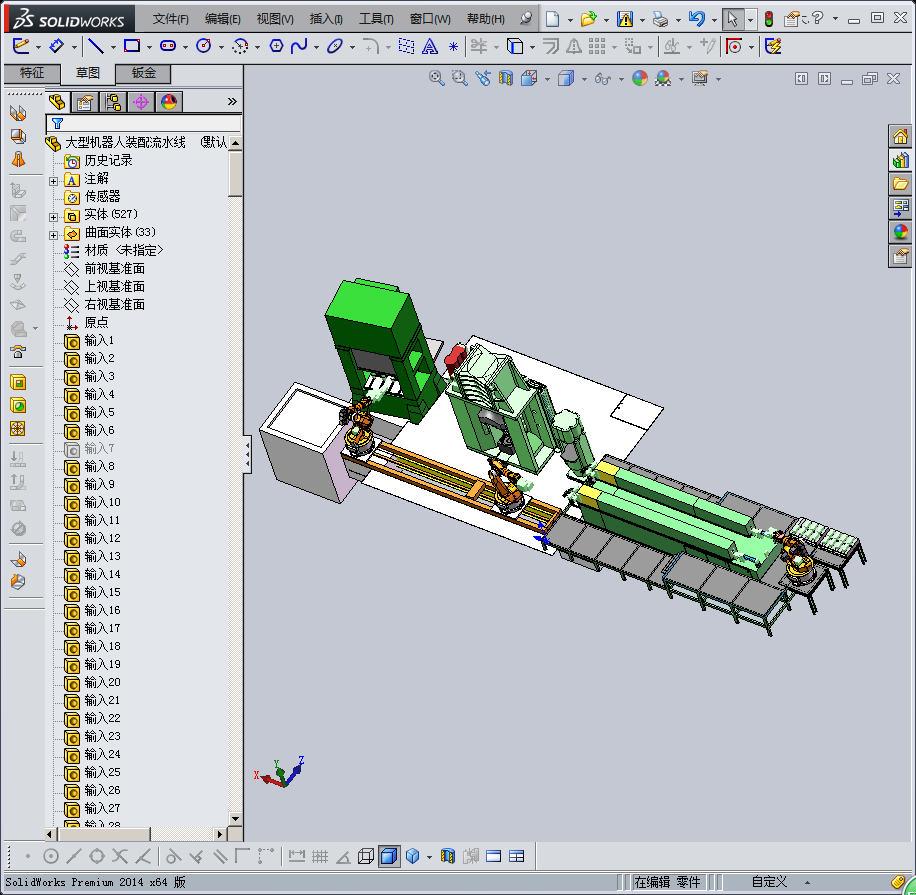The height and width of the screenshot is (895, 916).
Task: Open the New document dropdown arrow
Action: click(570, 20)
